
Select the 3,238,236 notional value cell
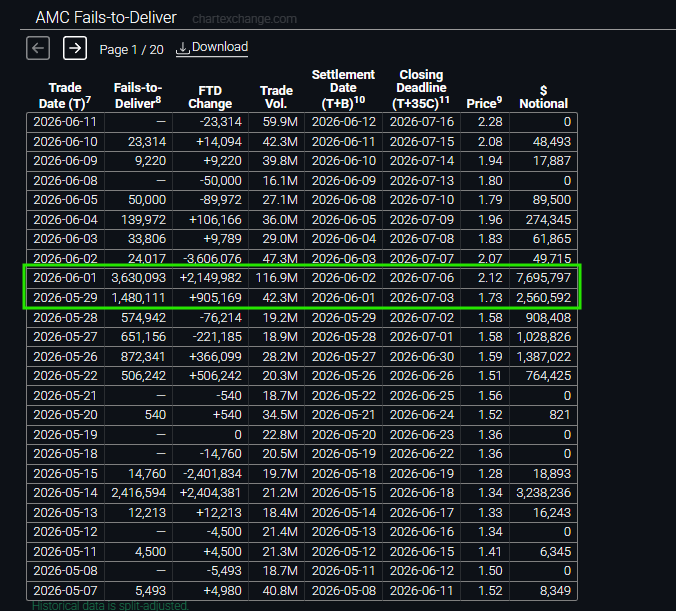pos(543,493)
